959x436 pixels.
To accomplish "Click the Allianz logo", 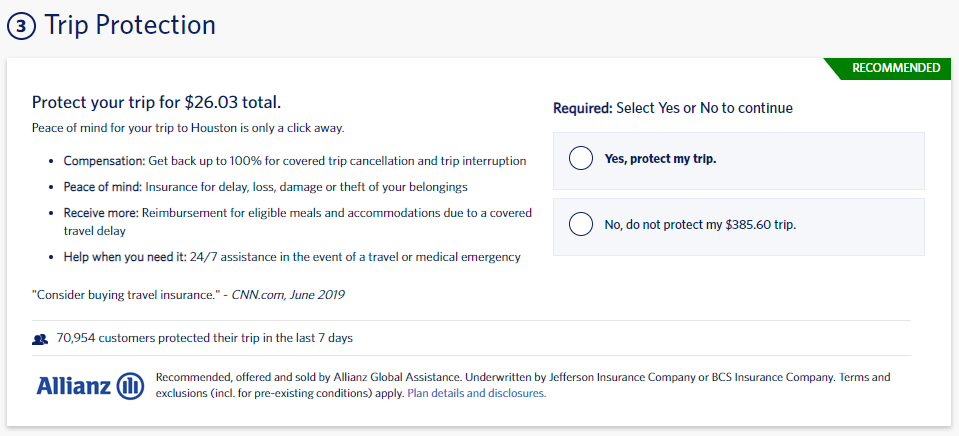I will pyautogui.click(x=91, y=386).
